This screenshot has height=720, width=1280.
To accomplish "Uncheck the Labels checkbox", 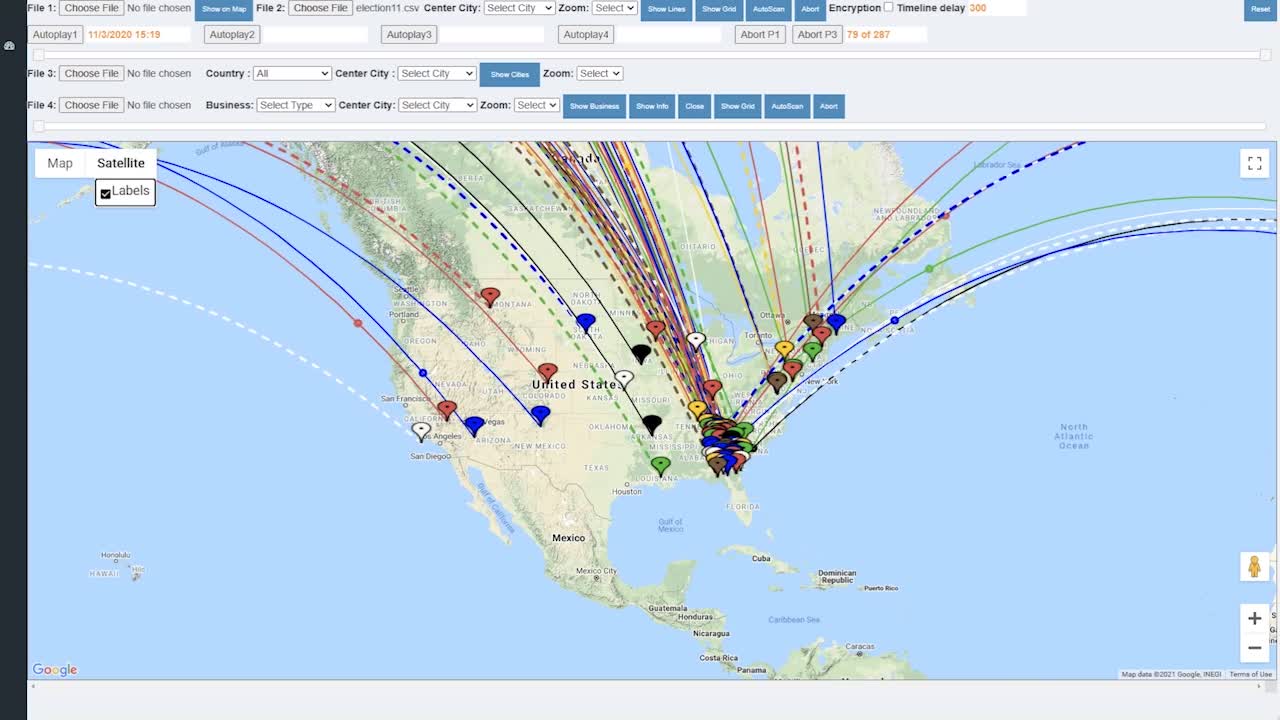I will click(105, 194).
